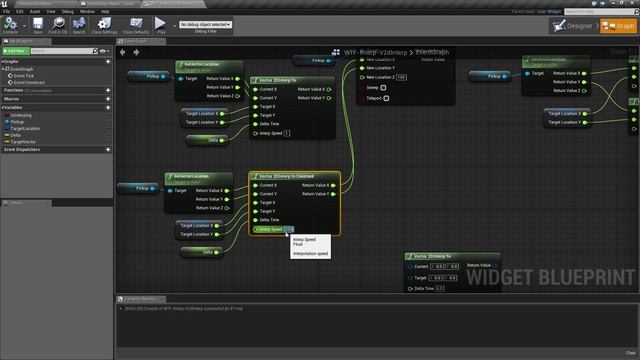Click Vector 2DInterp to Constant node title
This screenshot has height=360, width=640.
pyautogui.click(x=287, y=176)
